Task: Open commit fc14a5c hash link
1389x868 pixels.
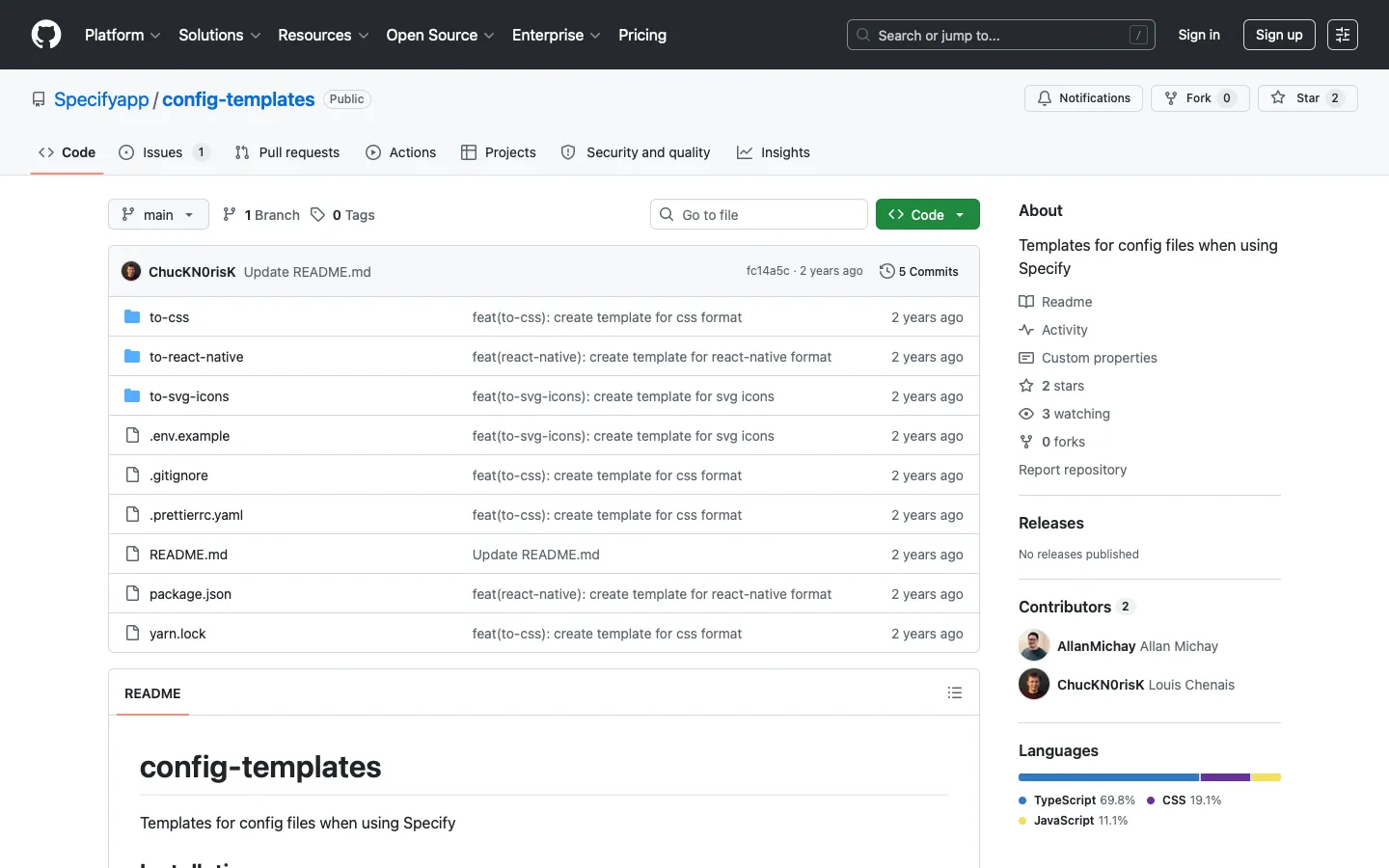Action: point(768,271)
